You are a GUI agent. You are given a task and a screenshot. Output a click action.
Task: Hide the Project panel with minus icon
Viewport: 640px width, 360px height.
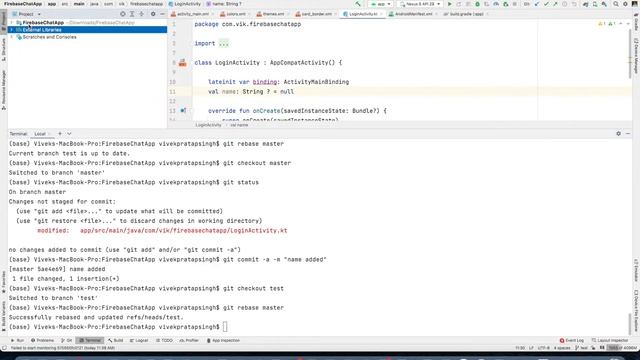coord(162,14)
